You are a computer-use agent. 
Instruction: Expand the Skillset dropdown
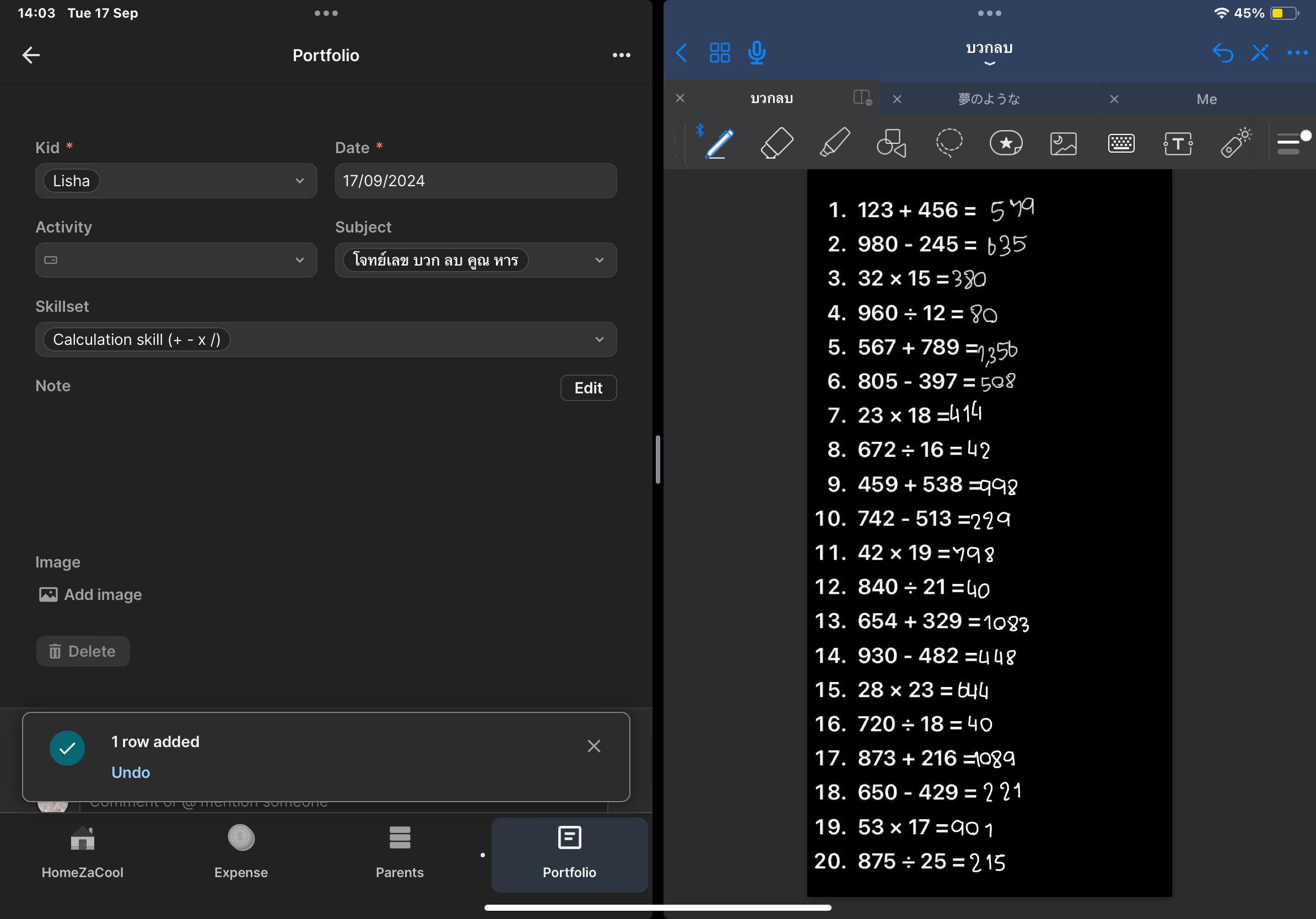326,340
